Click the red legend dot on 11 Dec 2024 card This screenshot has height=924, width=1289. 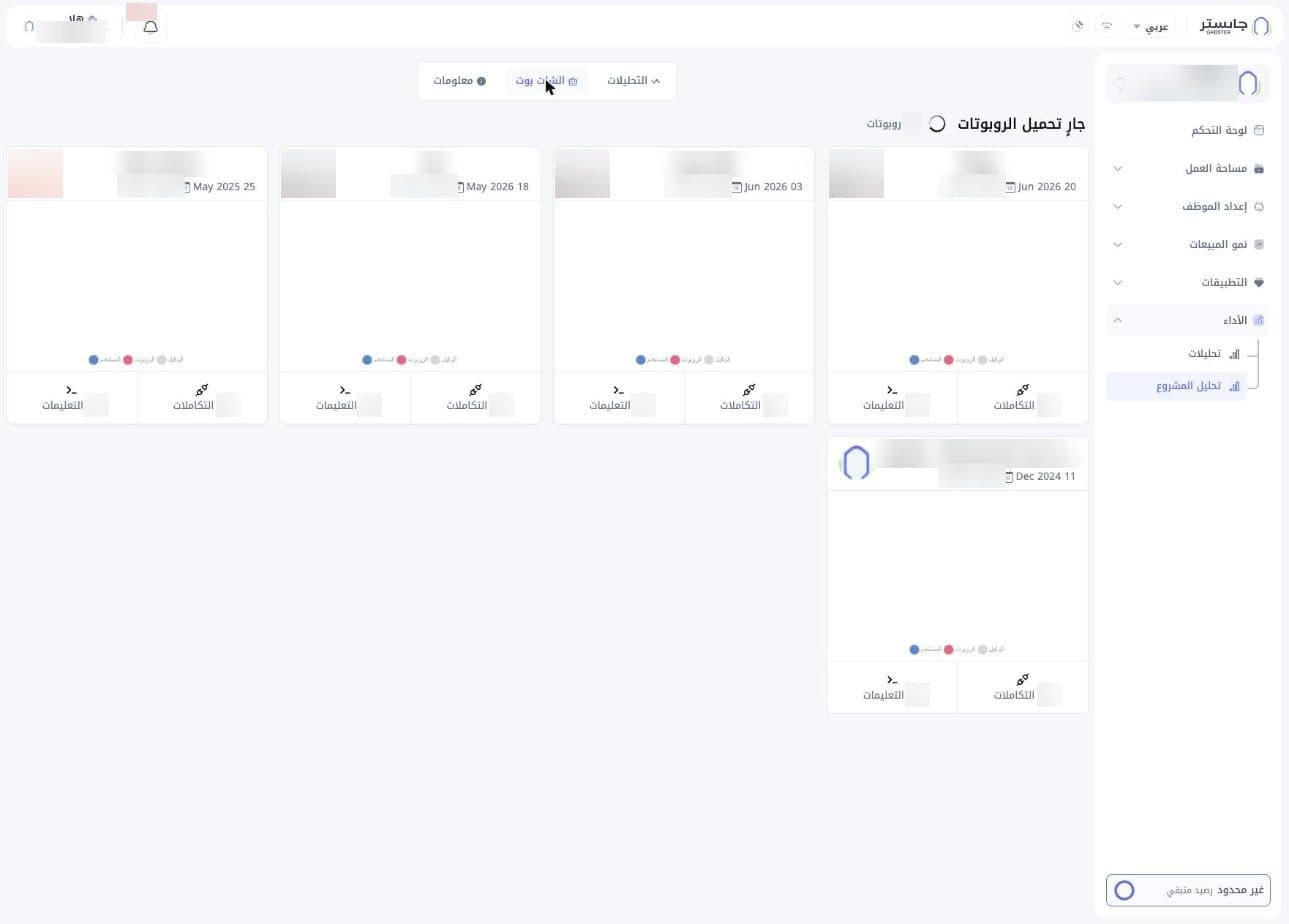pyautogui.click(x=948, y=650)
